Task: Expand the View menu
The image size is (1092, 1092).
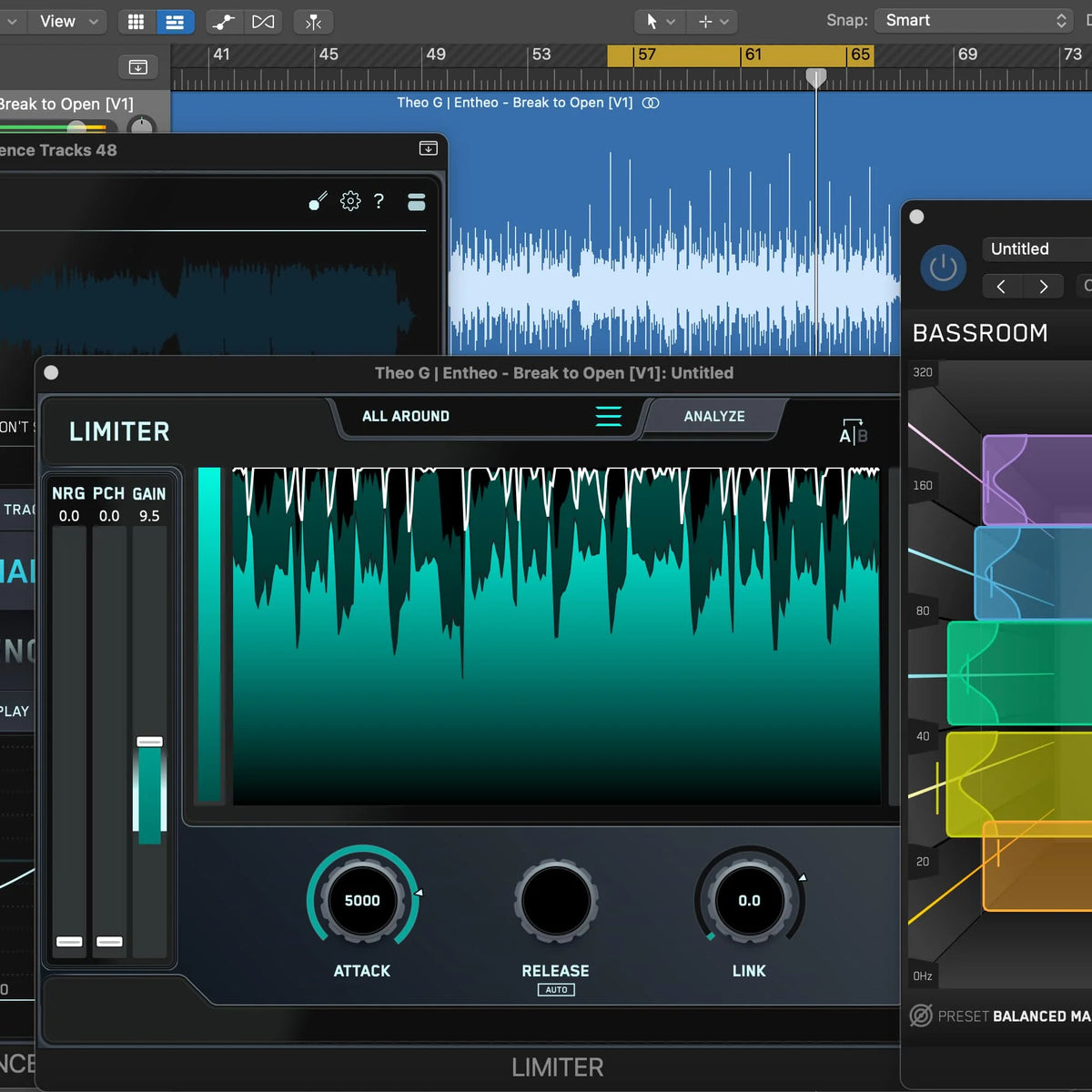Action: 67,21
